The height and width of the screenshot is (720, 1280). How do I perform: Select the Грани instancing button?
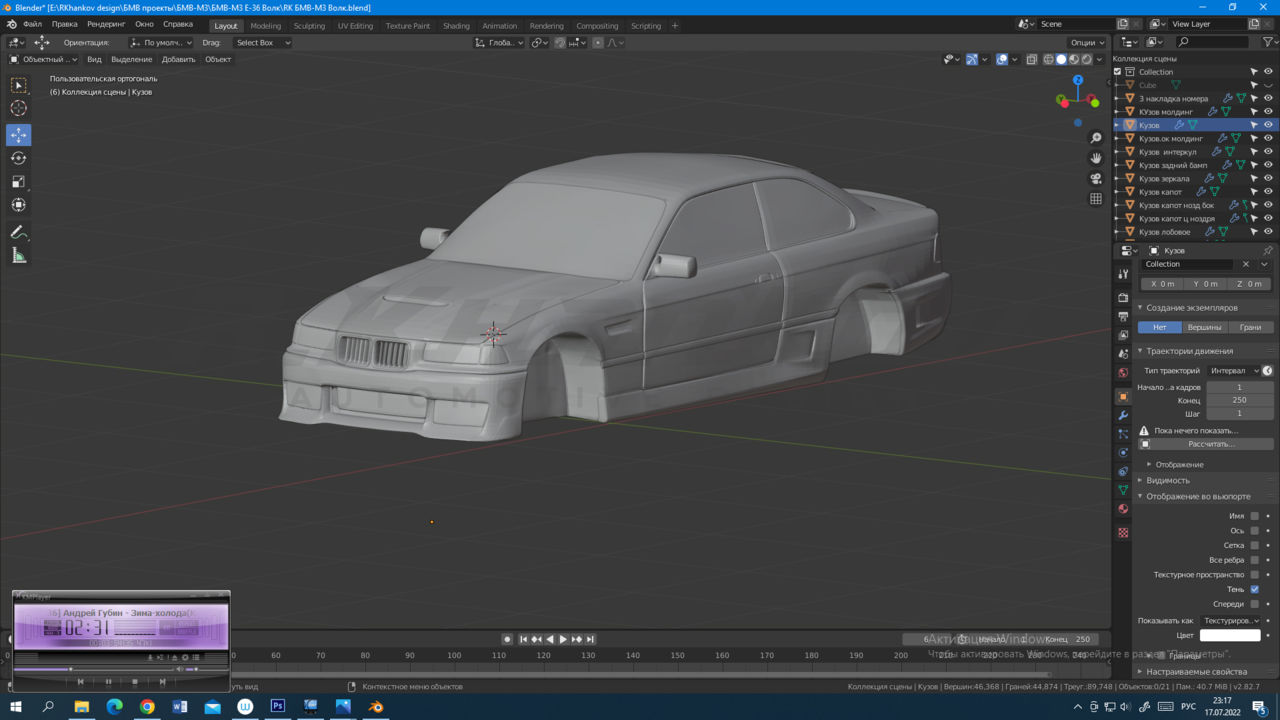[x=1250, y=327]
